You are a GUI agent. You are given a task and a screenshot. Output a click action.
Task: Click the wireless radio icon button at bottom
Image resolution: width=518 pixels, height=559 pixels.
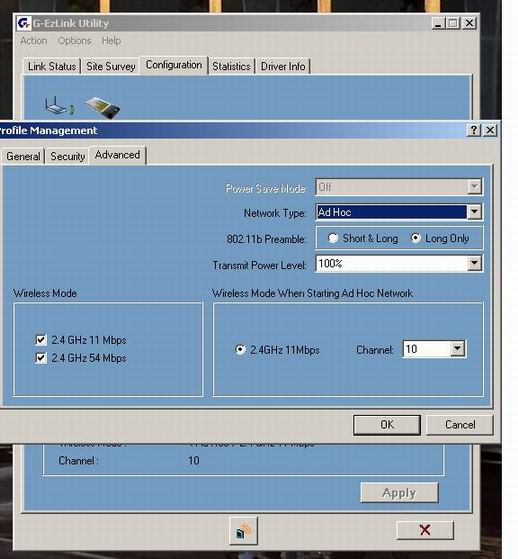click(x=243, y=531)
